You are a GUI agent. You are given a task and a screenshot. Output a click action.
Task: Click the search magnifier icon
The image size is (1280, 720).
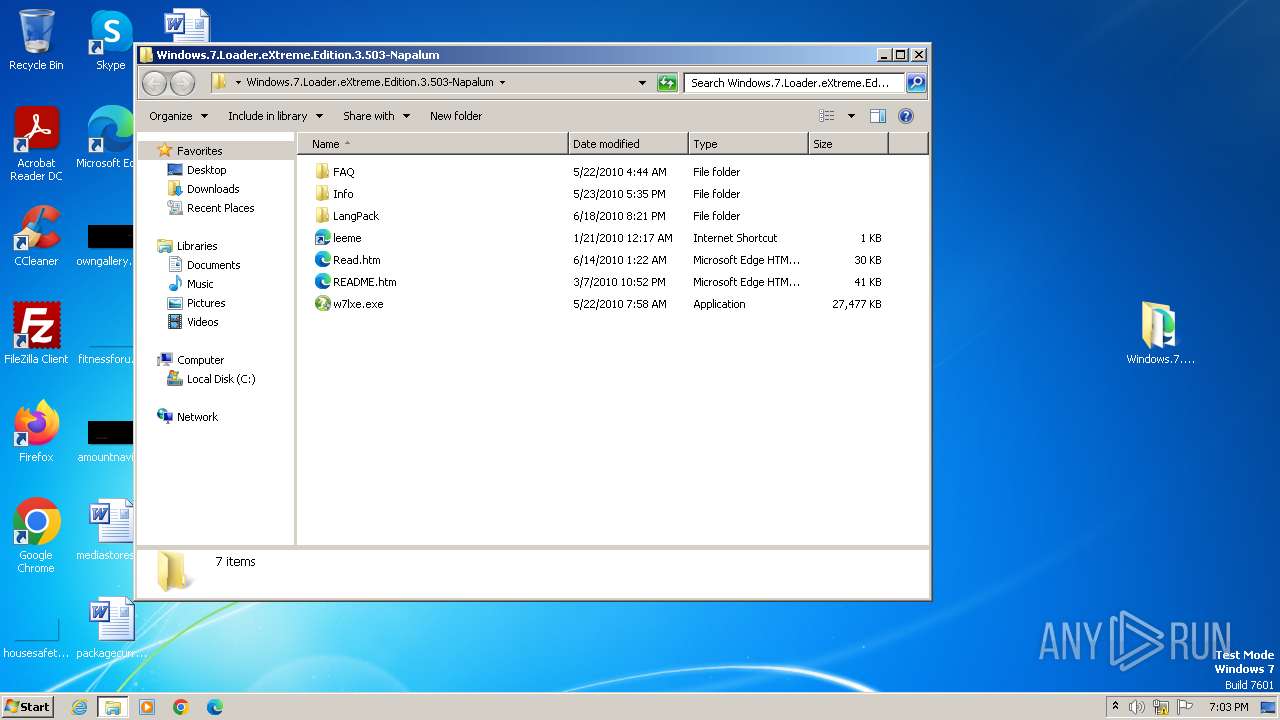point(915,83)
